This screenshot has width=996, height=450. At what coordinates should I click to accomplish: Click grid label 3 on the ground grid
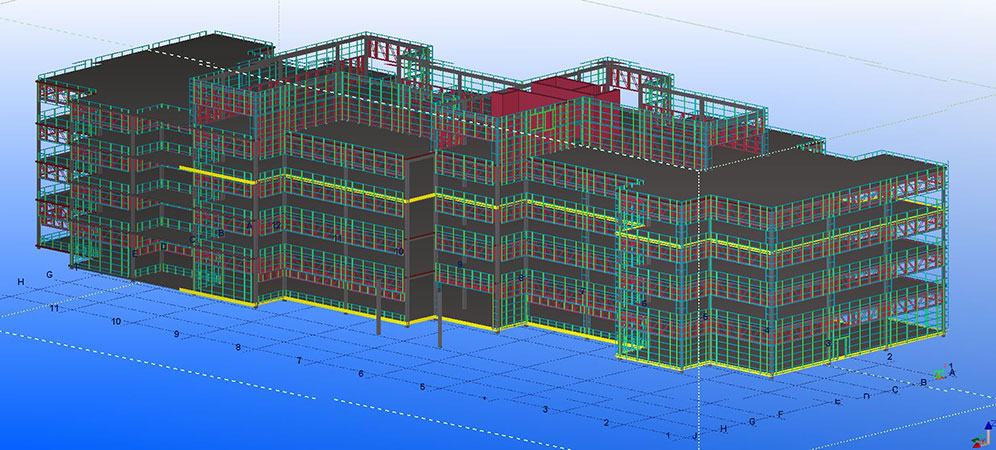(545, 410)
